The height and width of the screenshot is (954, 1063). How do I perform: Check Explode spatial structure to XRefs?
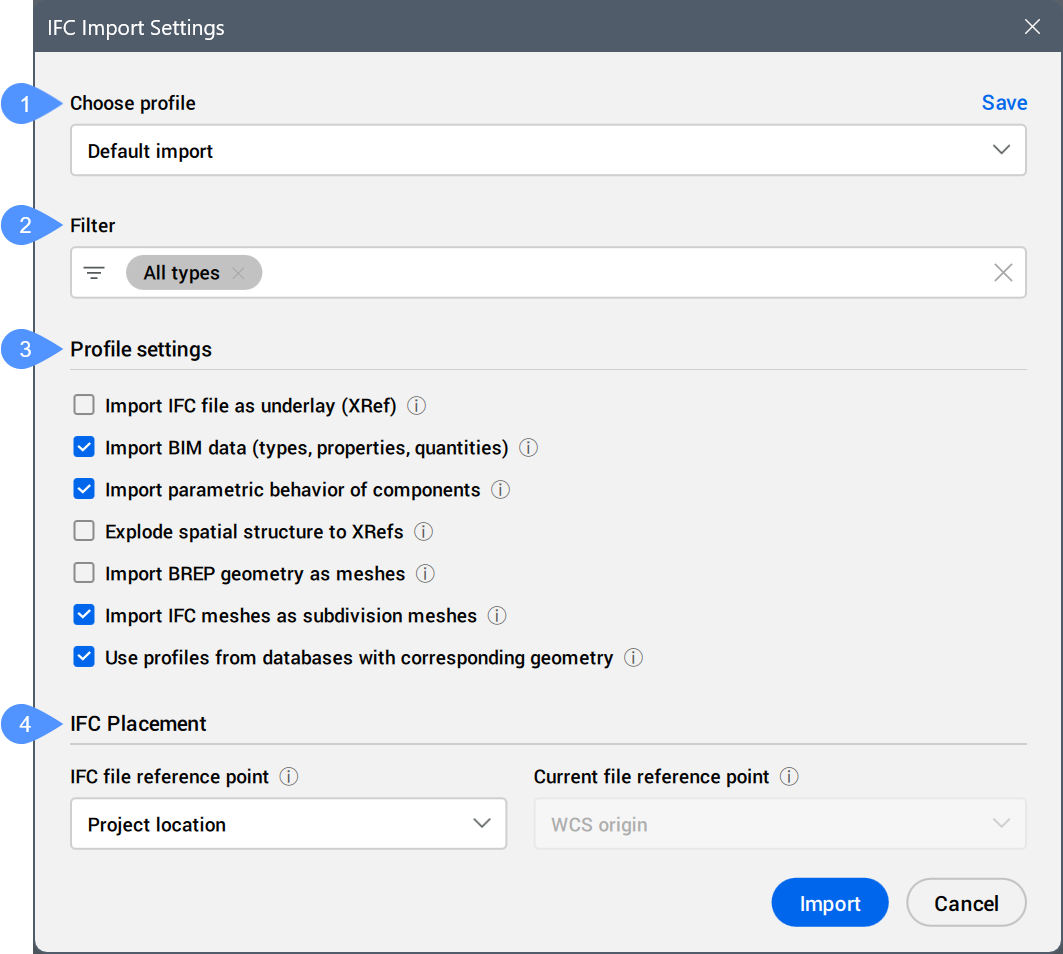(x=84, y=532)
